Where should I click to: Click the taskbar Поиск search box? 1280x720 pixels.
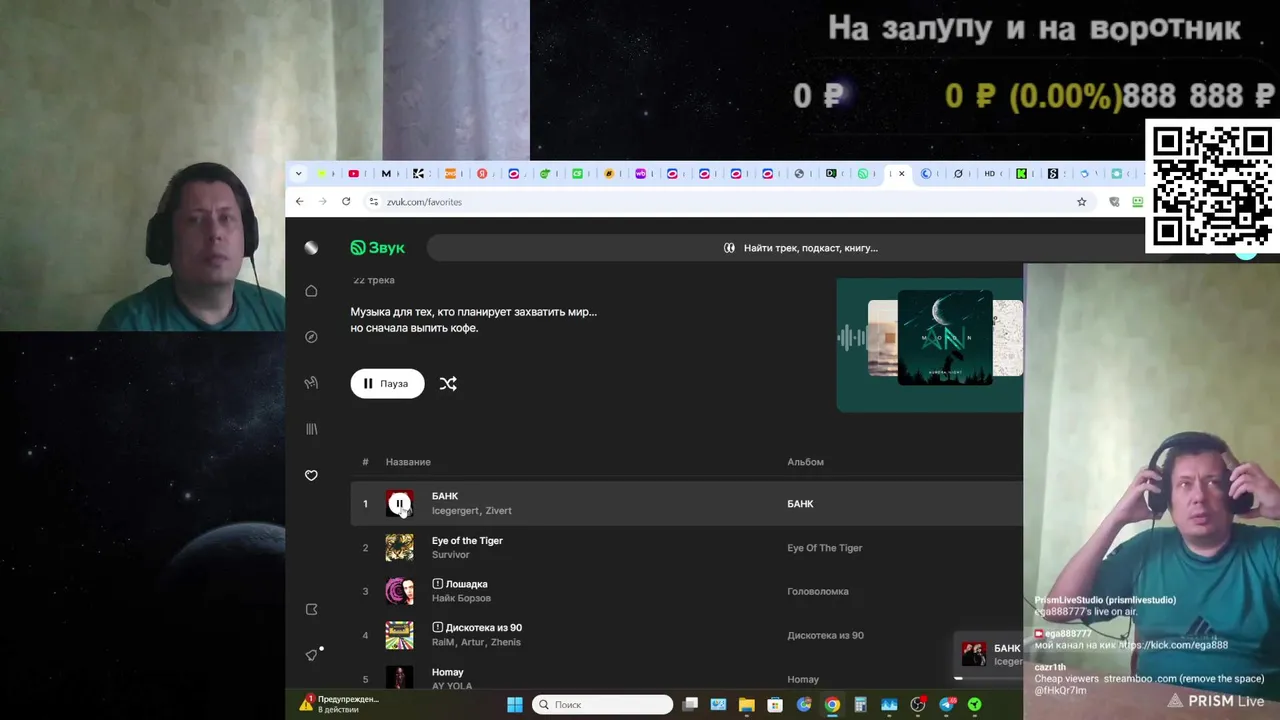pos(603,705)
